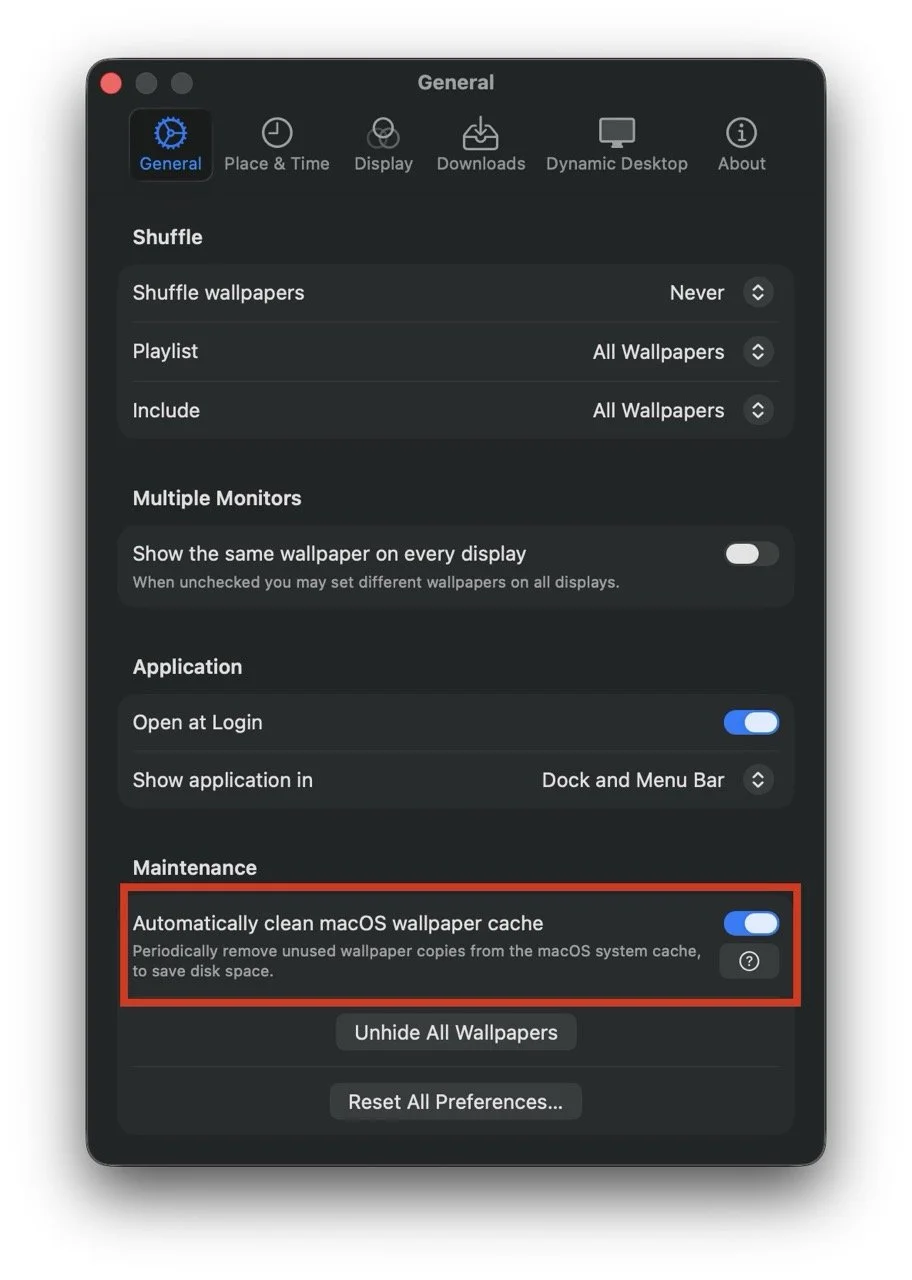Viewport: 912px width, 1280px height.
Task: Turn off Automatically clean macOS wallpaper cache
Action: [751, 923]
